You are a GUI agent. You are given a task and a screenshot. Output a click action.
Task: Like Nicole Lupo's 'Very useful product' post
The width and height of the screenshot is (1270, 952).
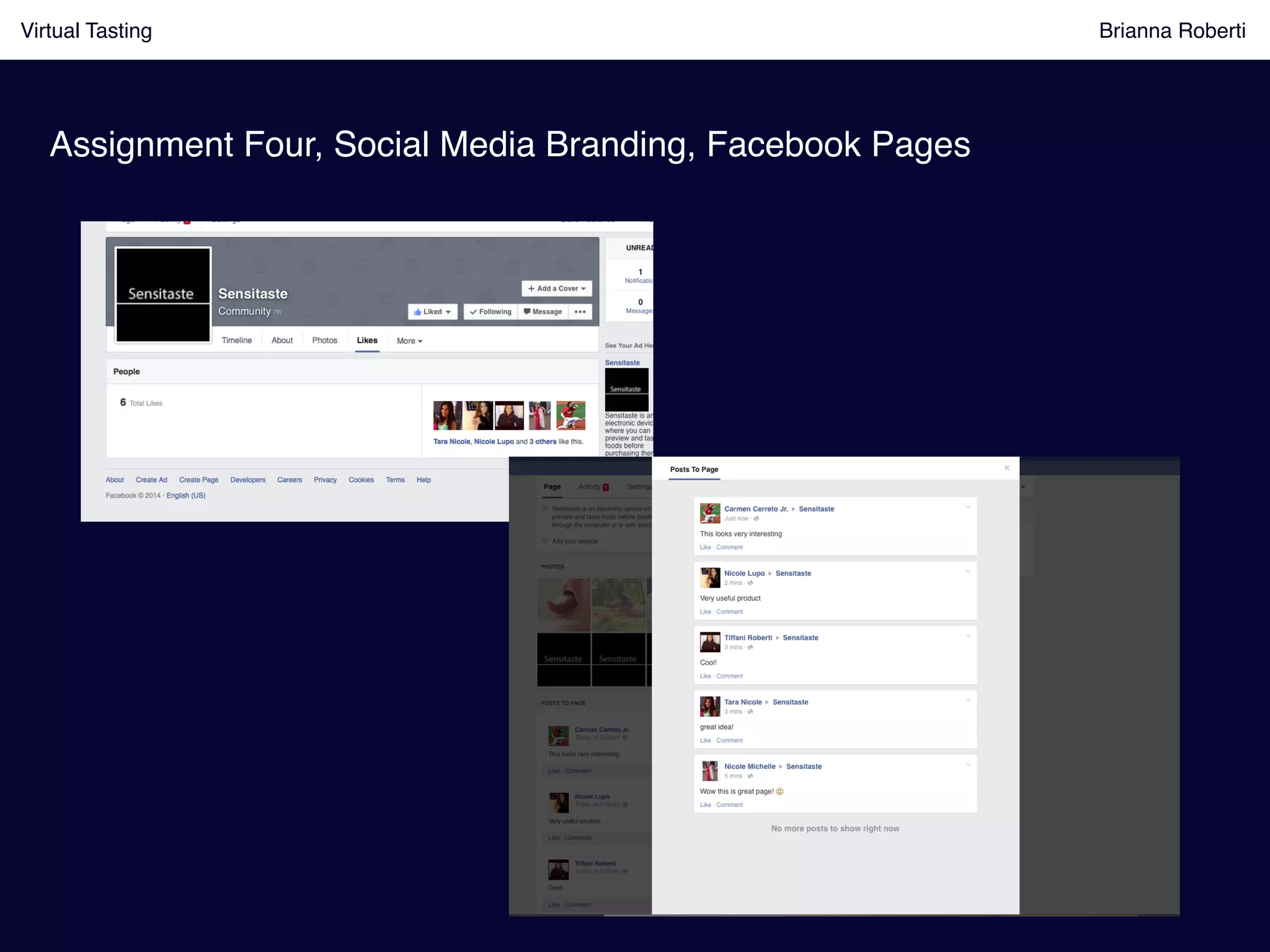(x=706, y=612)
